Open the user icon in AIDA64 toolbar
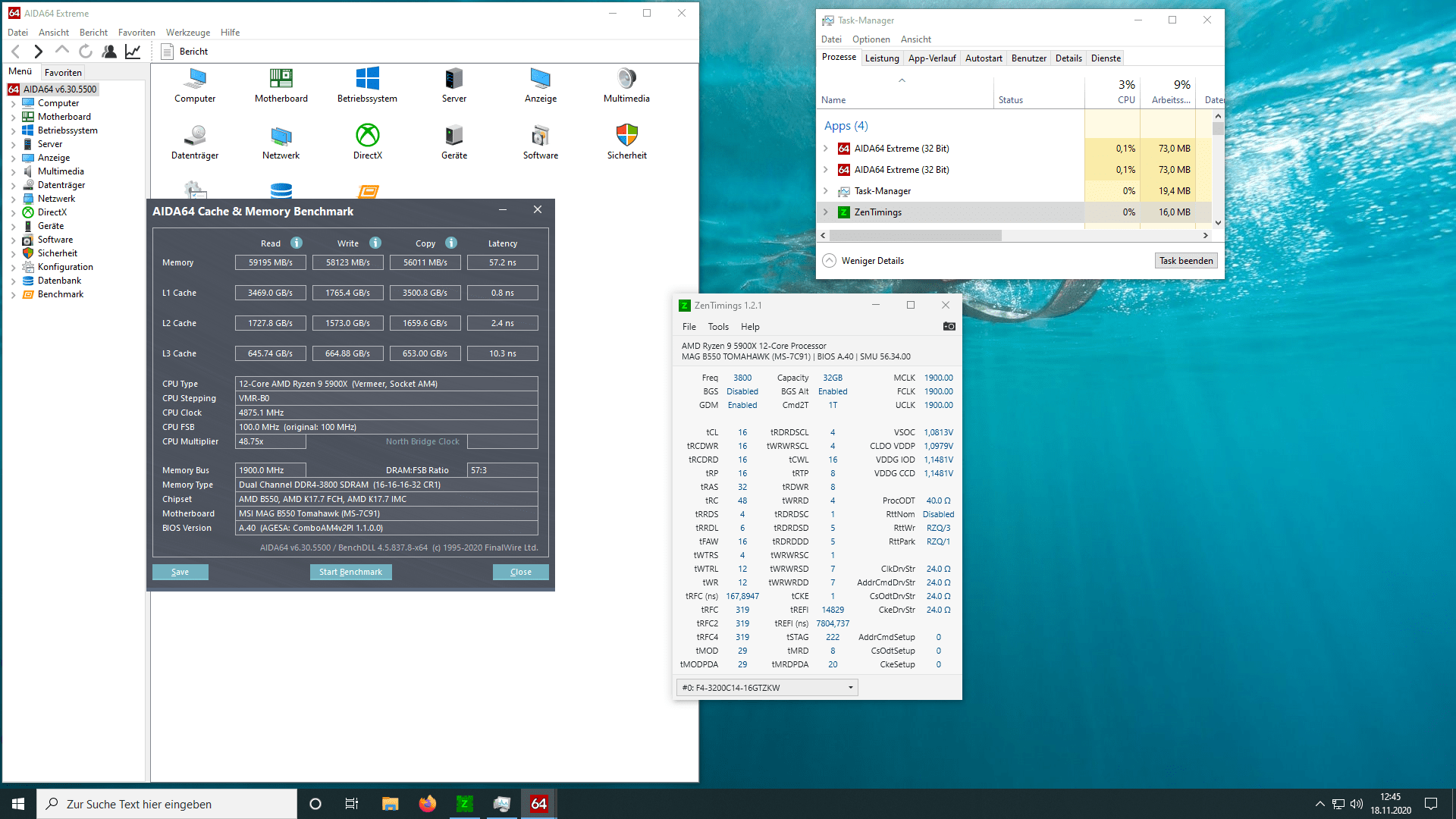This screenshot has width=1456, height=819. tap(109, 52)
